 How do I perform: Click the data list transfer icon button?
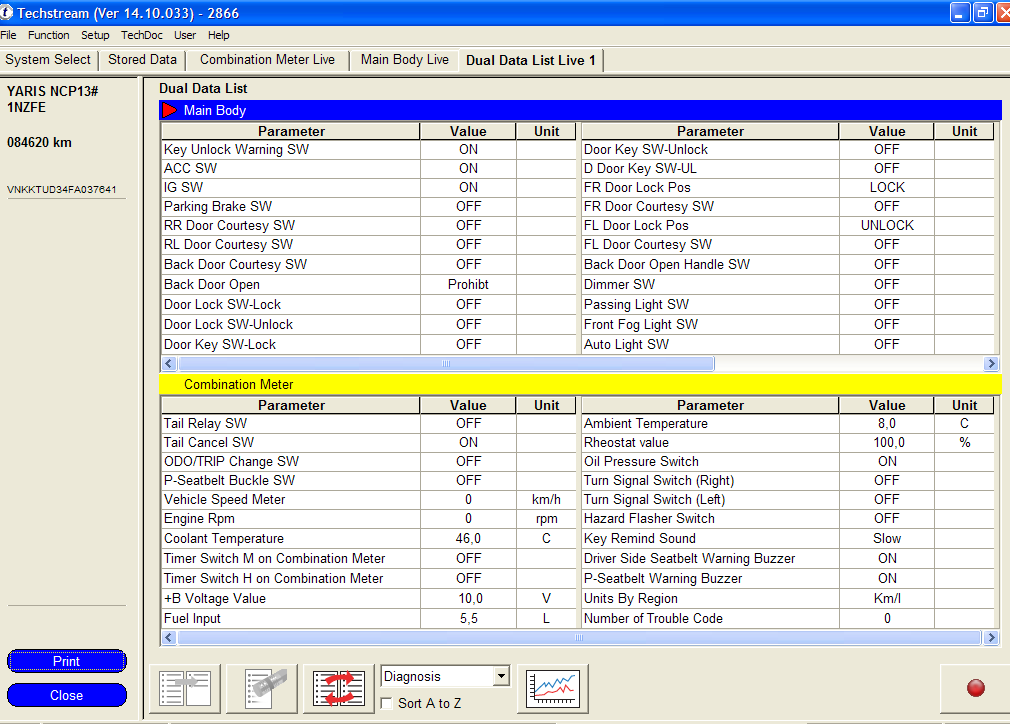pyautogui.click(x=185, y=688)
